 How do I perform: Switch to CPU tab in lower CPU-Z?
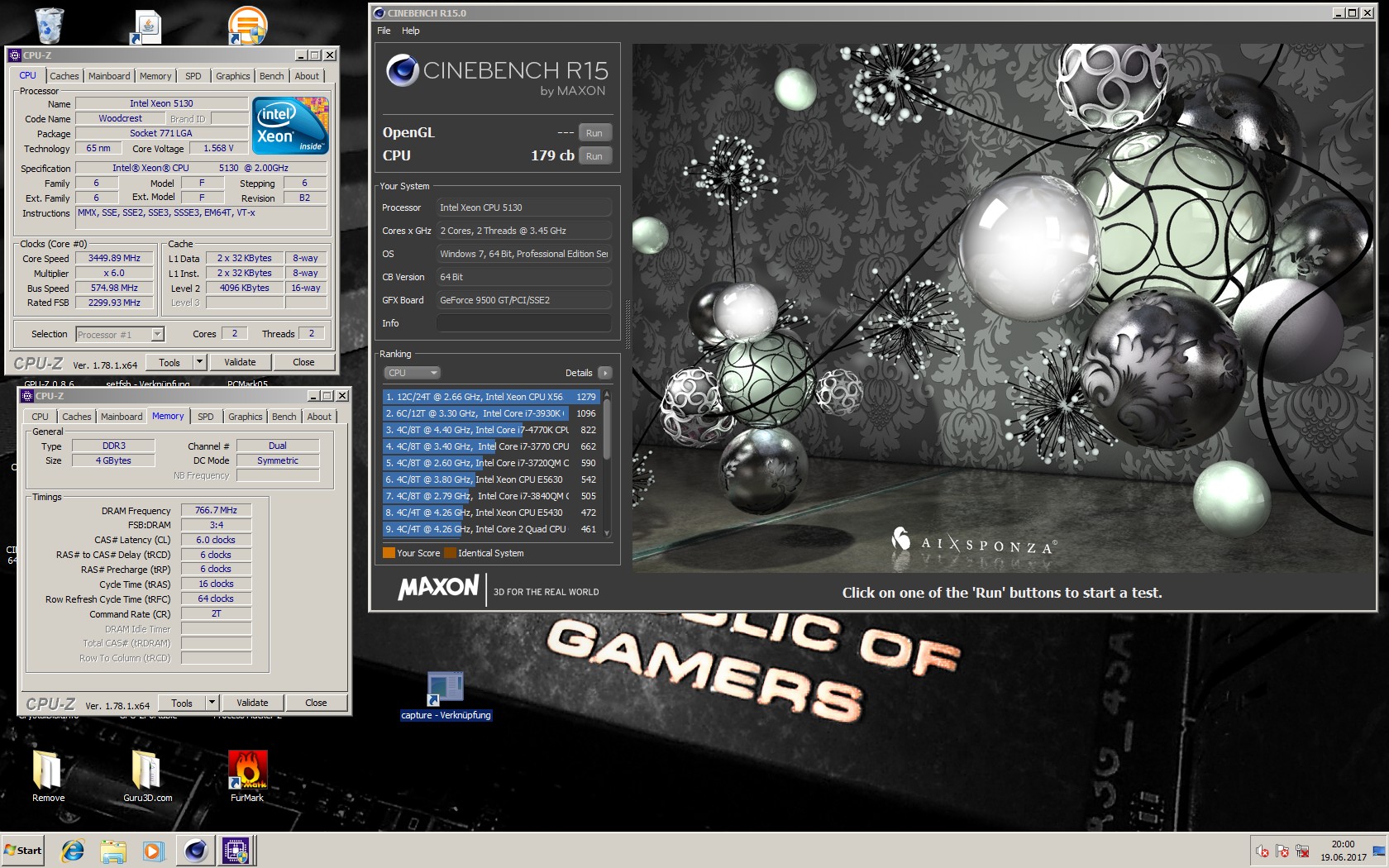click(40, 417)
